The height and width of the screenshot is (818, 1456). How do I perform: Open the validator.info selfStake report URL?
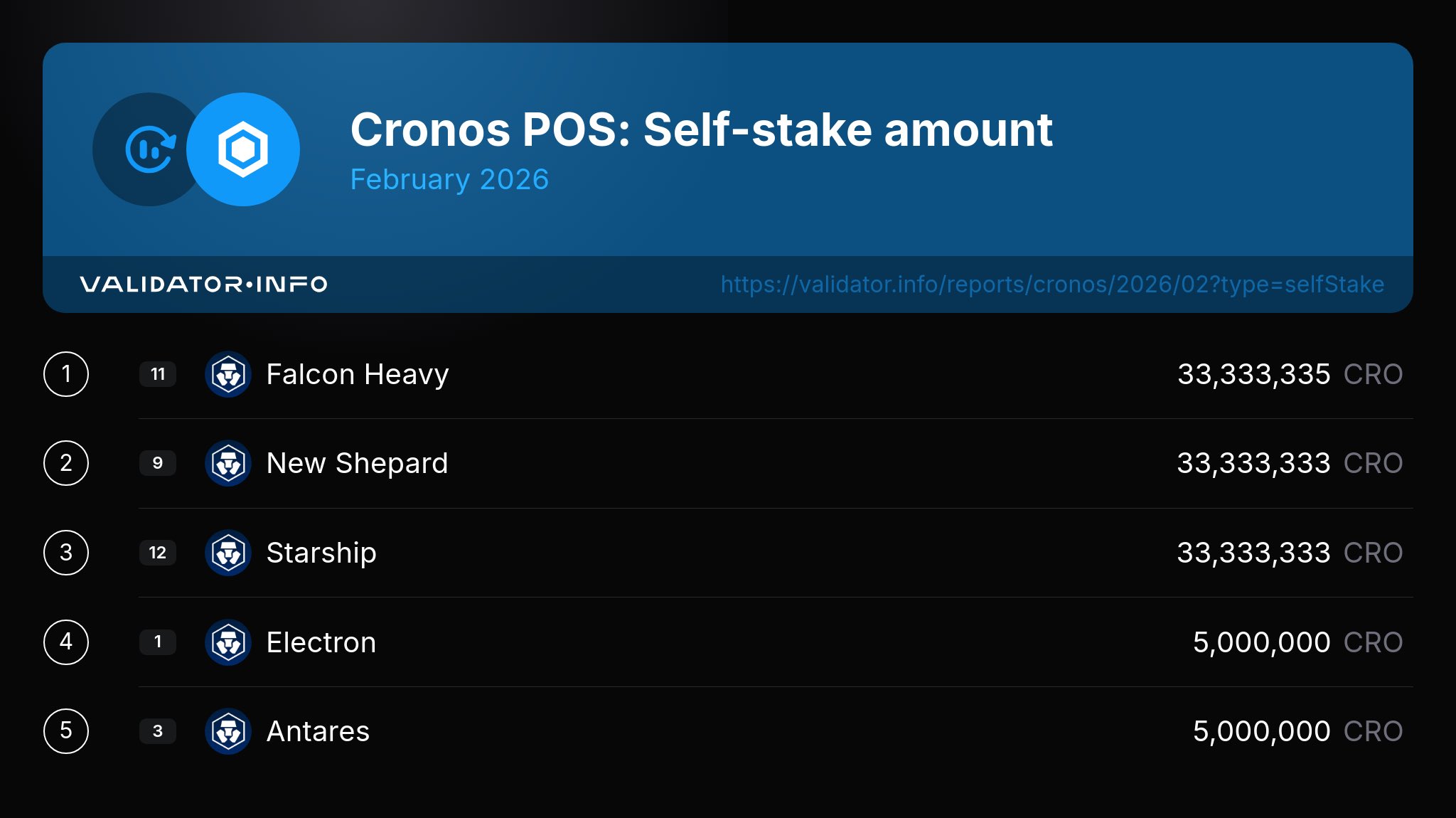1052,285
